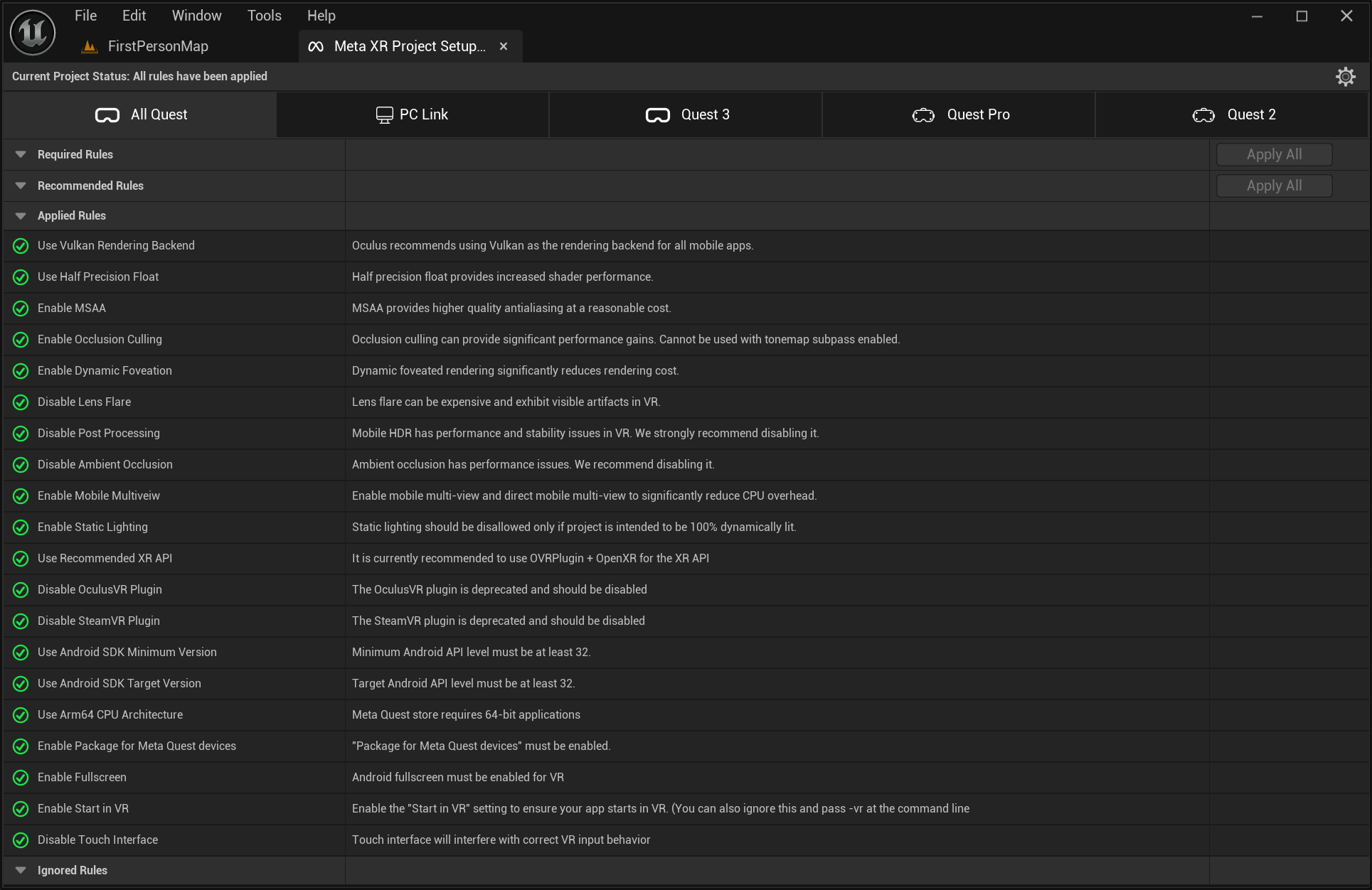Collapse the Required Rules section

click(x=21, y=154)
